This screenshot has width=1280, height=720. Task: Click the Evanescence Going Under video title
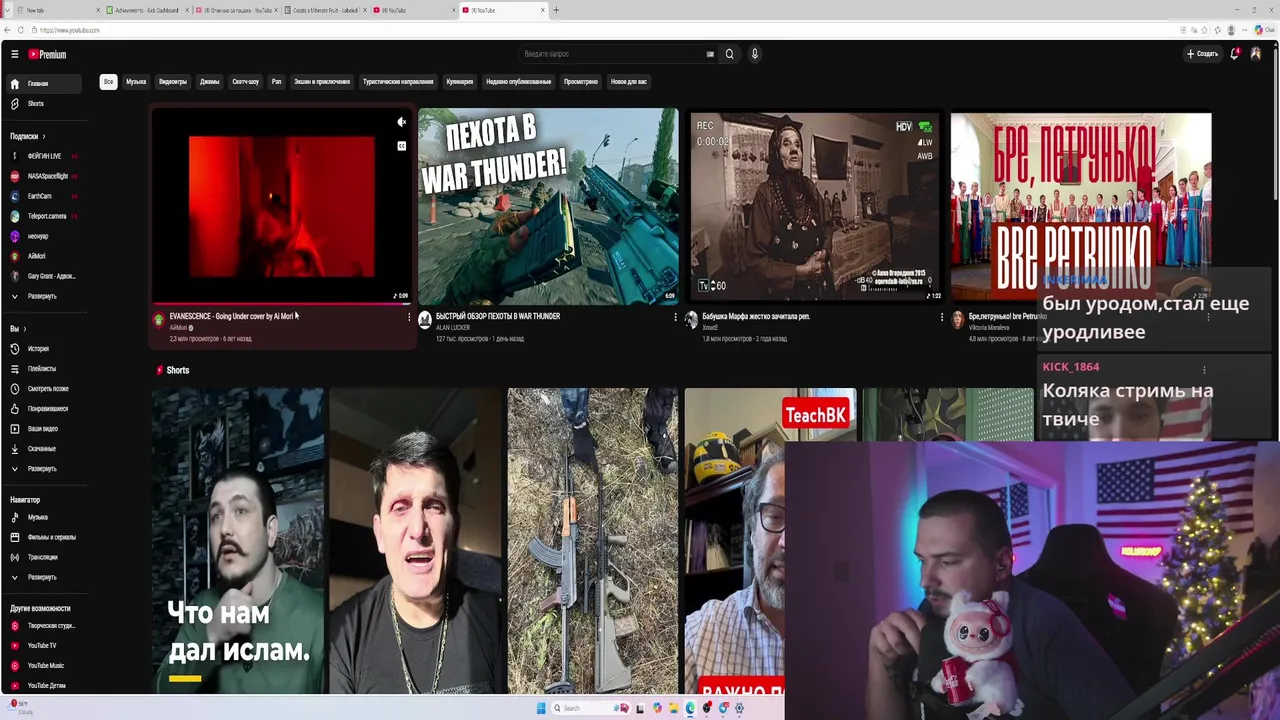point(232,316)
